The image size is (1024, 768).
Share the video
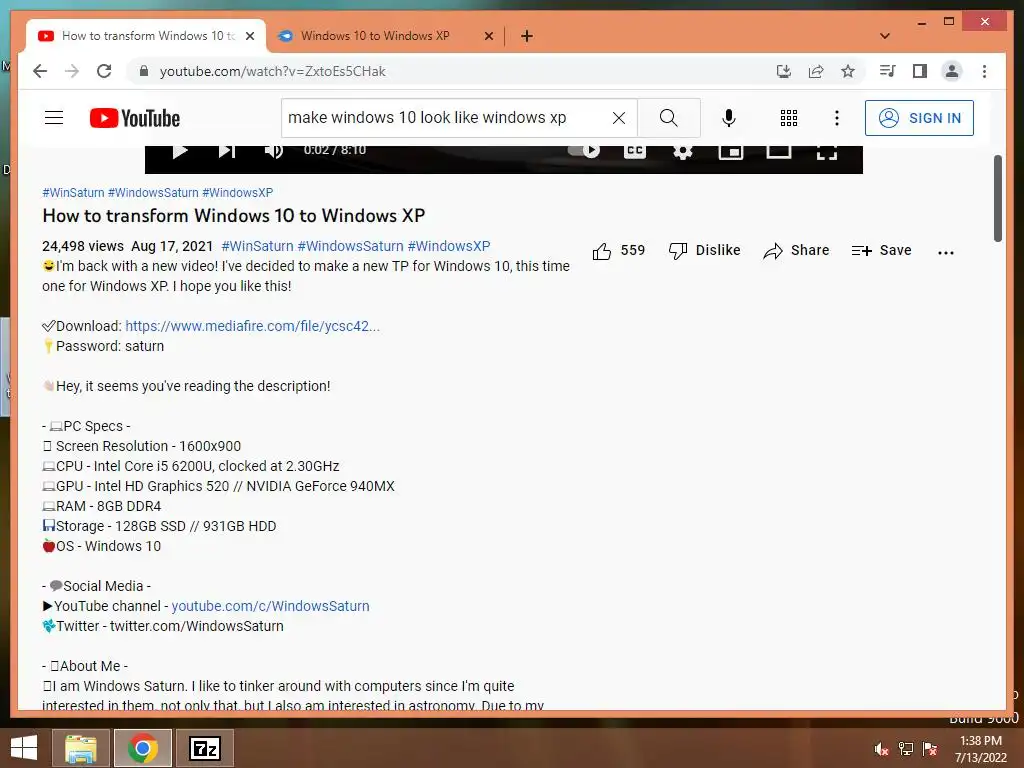(796, 251)
